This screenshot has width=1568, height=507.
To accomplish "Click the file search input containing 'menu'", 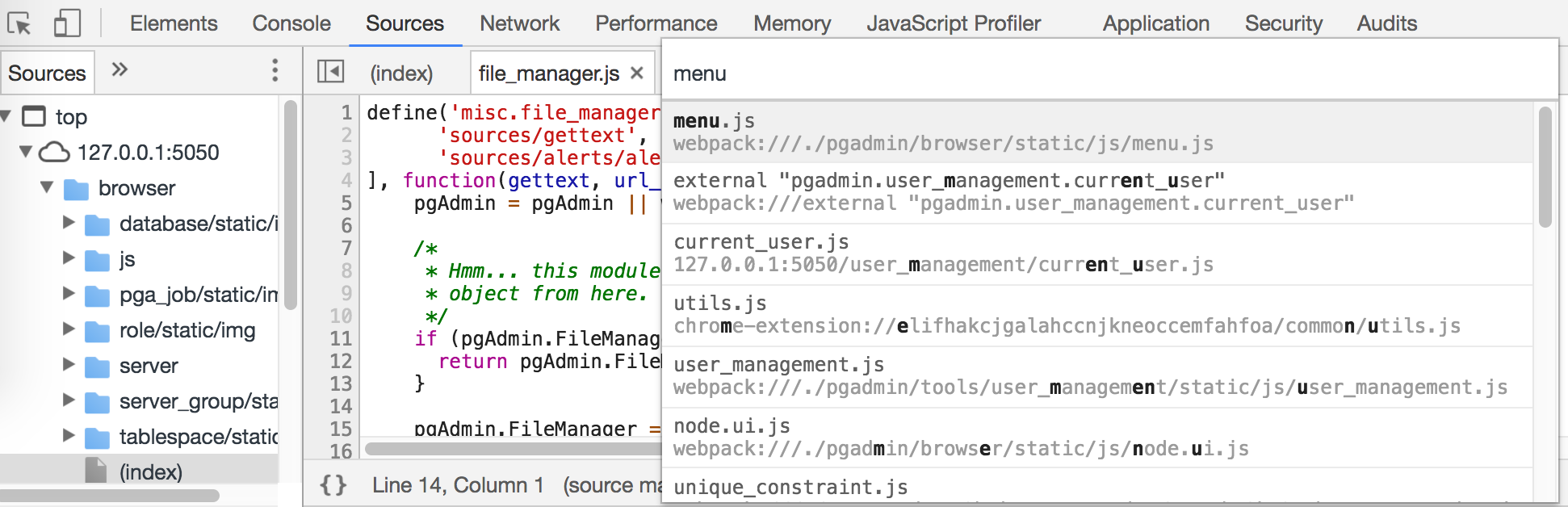I will click(1106, 73).
